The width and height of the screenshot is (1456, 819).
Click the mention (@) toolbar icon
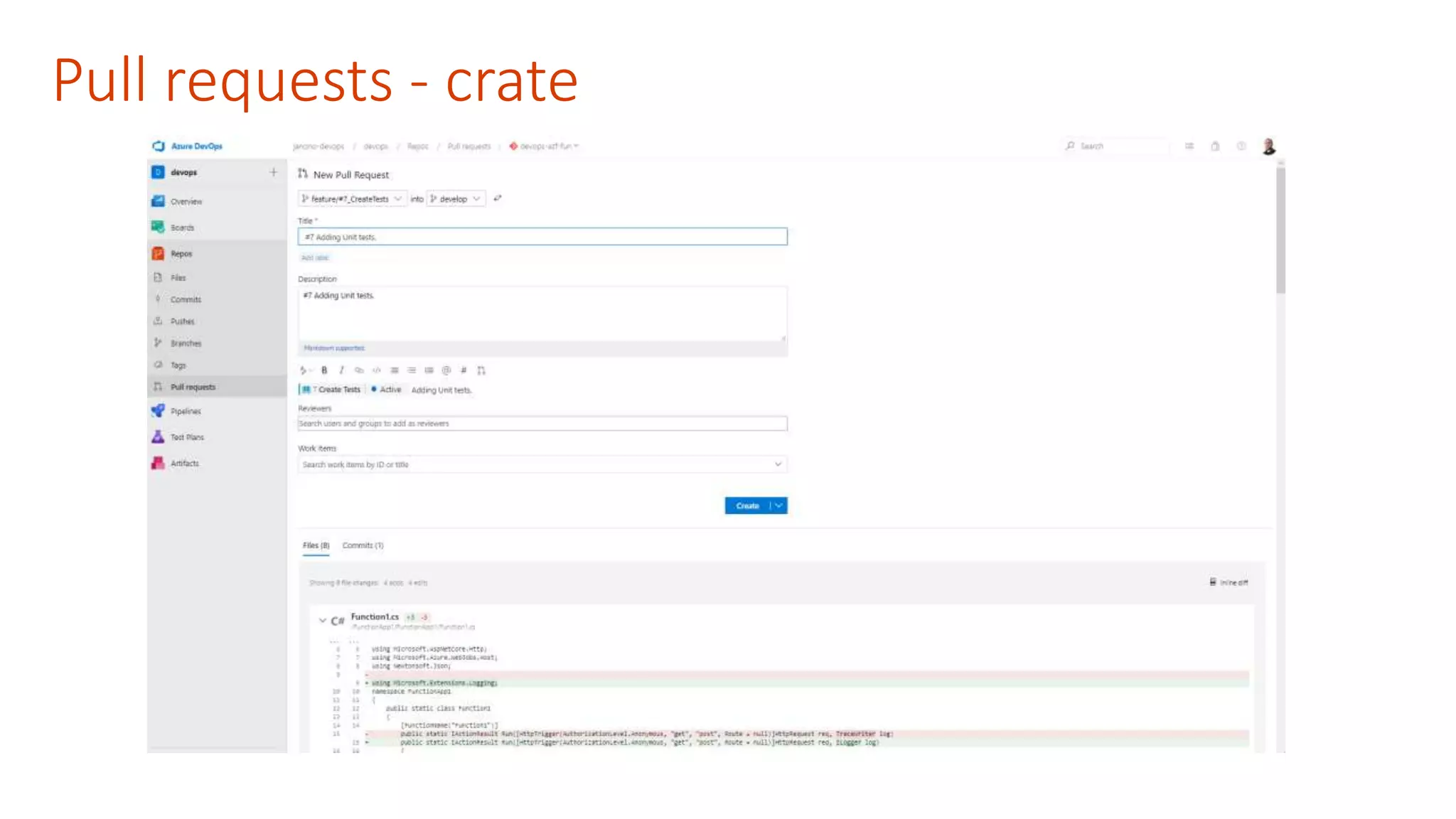point(446,370)
